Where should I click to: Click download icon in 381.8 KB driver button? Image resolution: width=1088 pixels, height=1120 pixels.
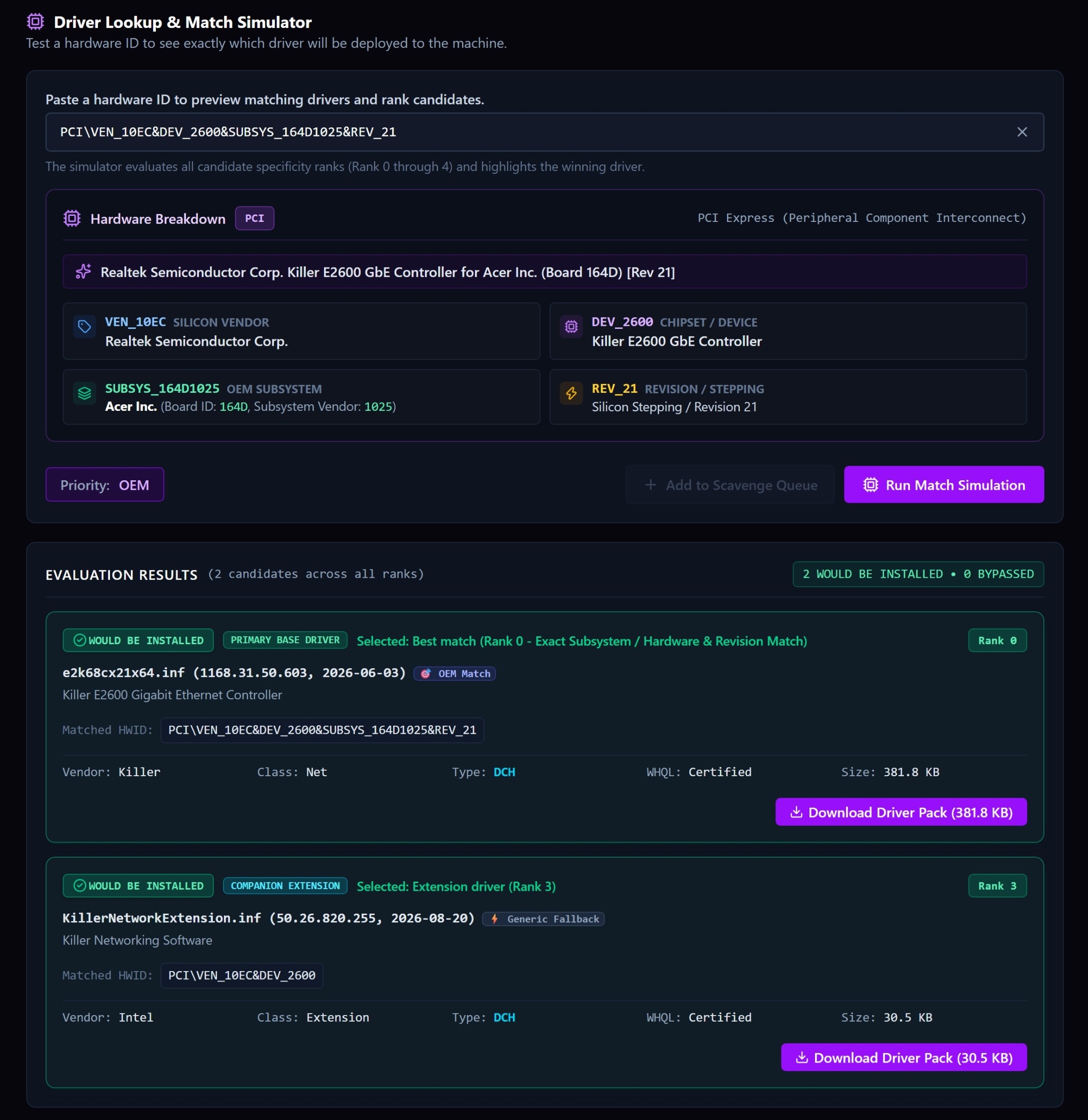tap(796, 812)
